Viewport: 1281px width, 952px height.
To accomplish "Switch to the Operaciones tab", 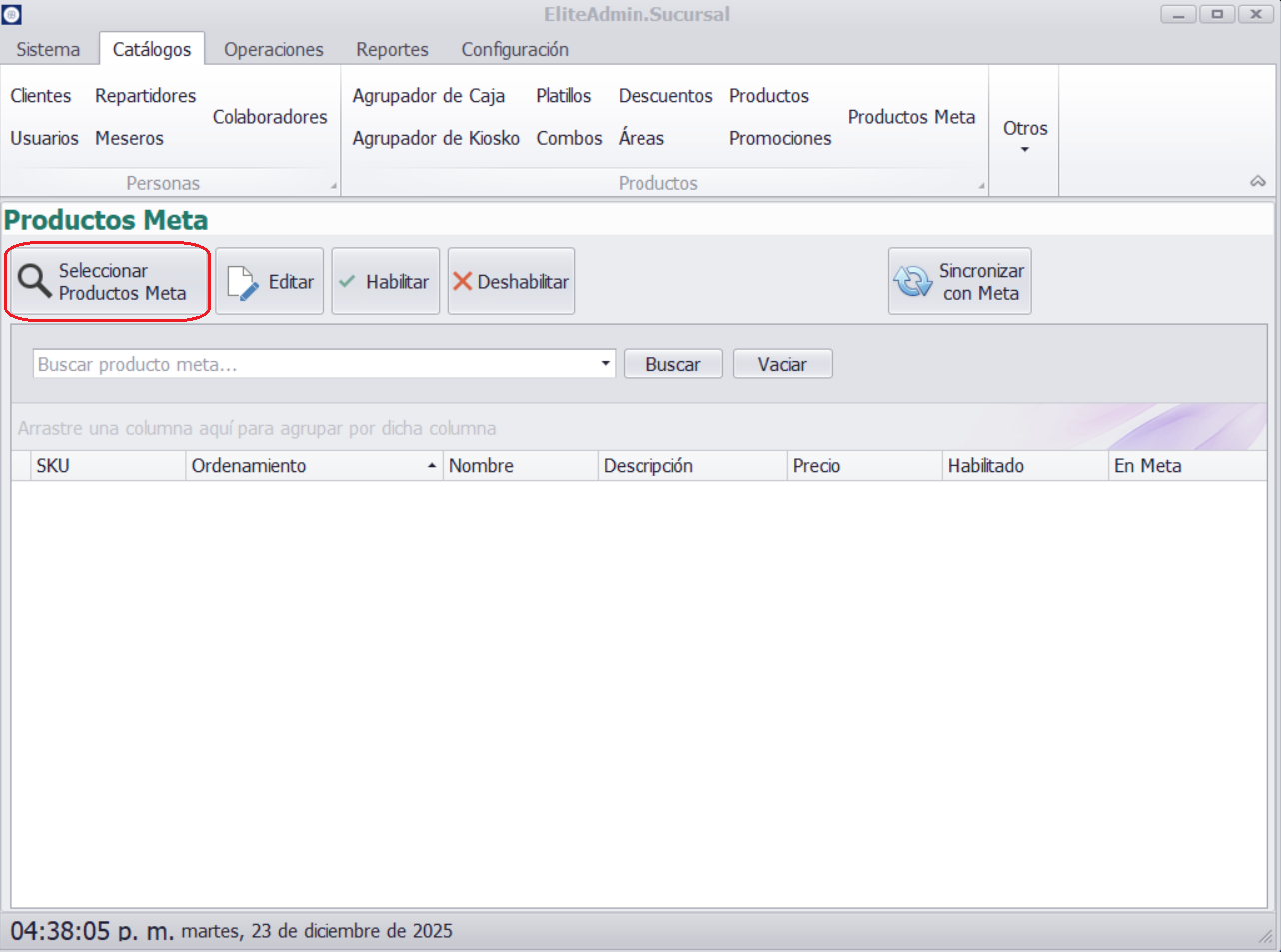I will pyautogui.click(x=273, y=49).
